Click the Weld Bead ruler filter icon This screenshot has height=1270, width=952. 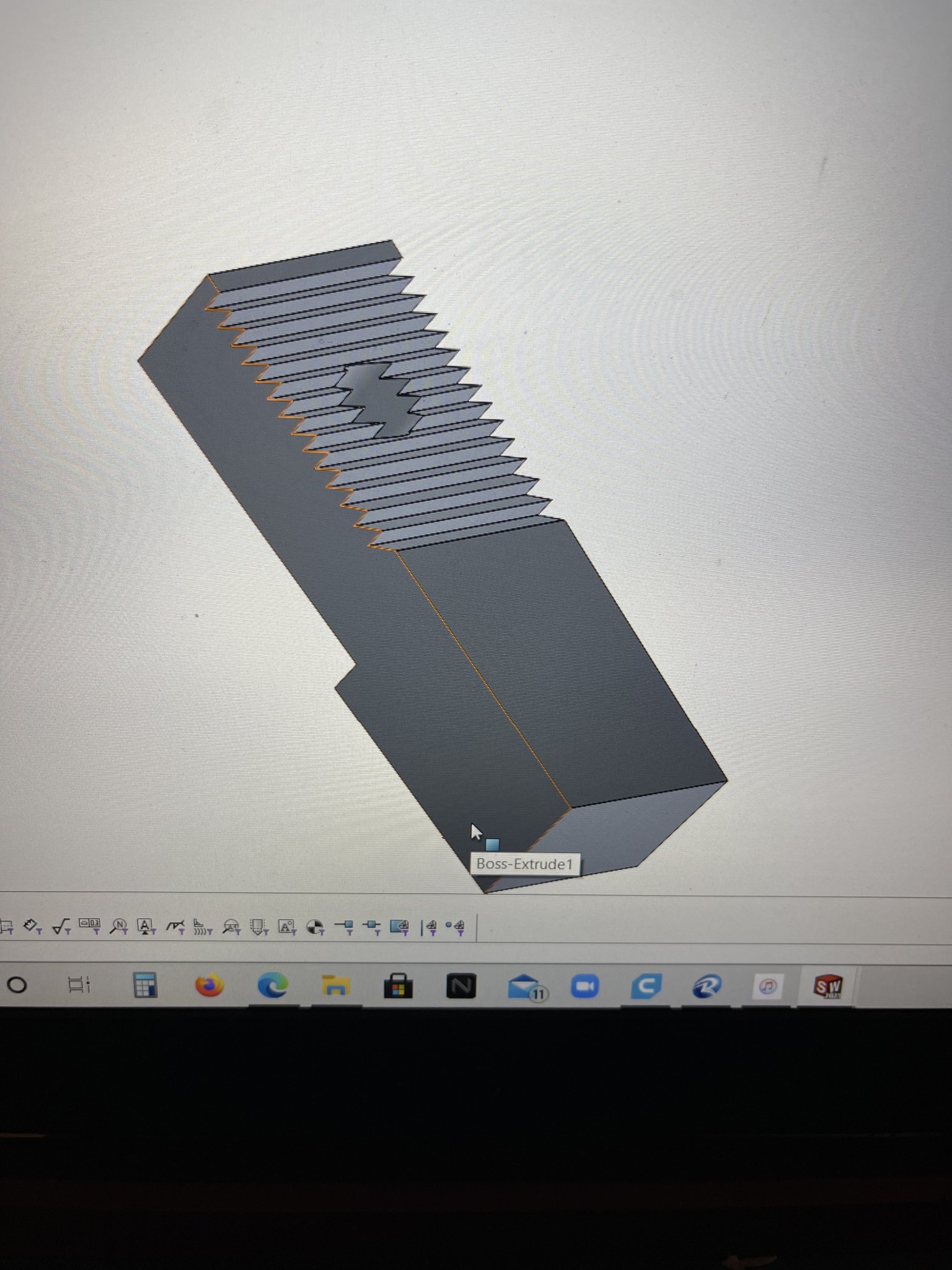tap(201, 927)
